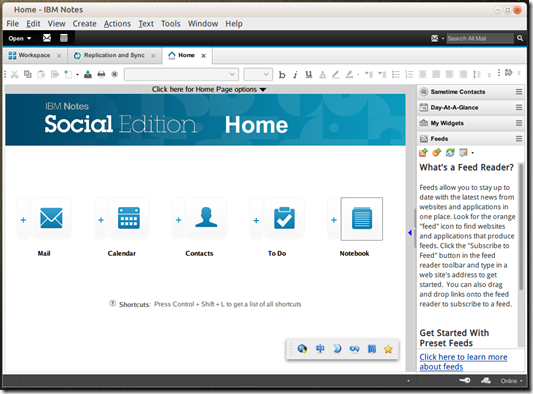This screenshot has height=394, width=533.
Task: Open the Tools menu
Action: (171, 24)
